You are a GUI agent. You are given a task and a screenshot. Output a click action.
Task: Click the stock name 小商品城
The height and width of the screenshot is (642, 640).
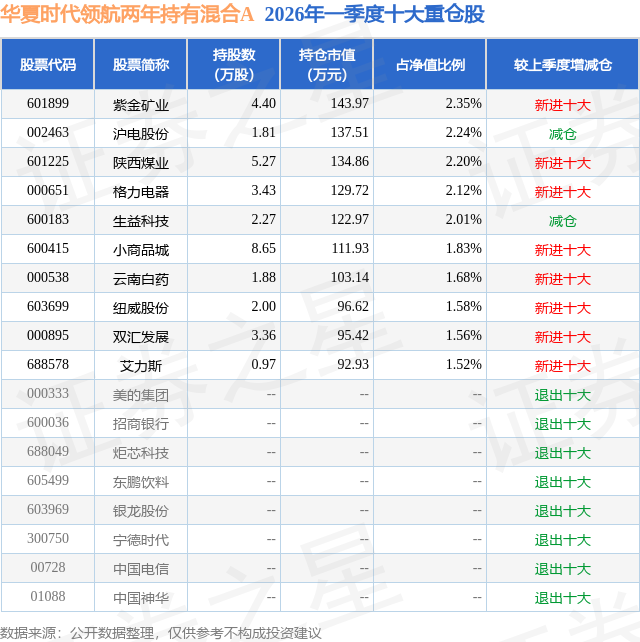point(140,251)
